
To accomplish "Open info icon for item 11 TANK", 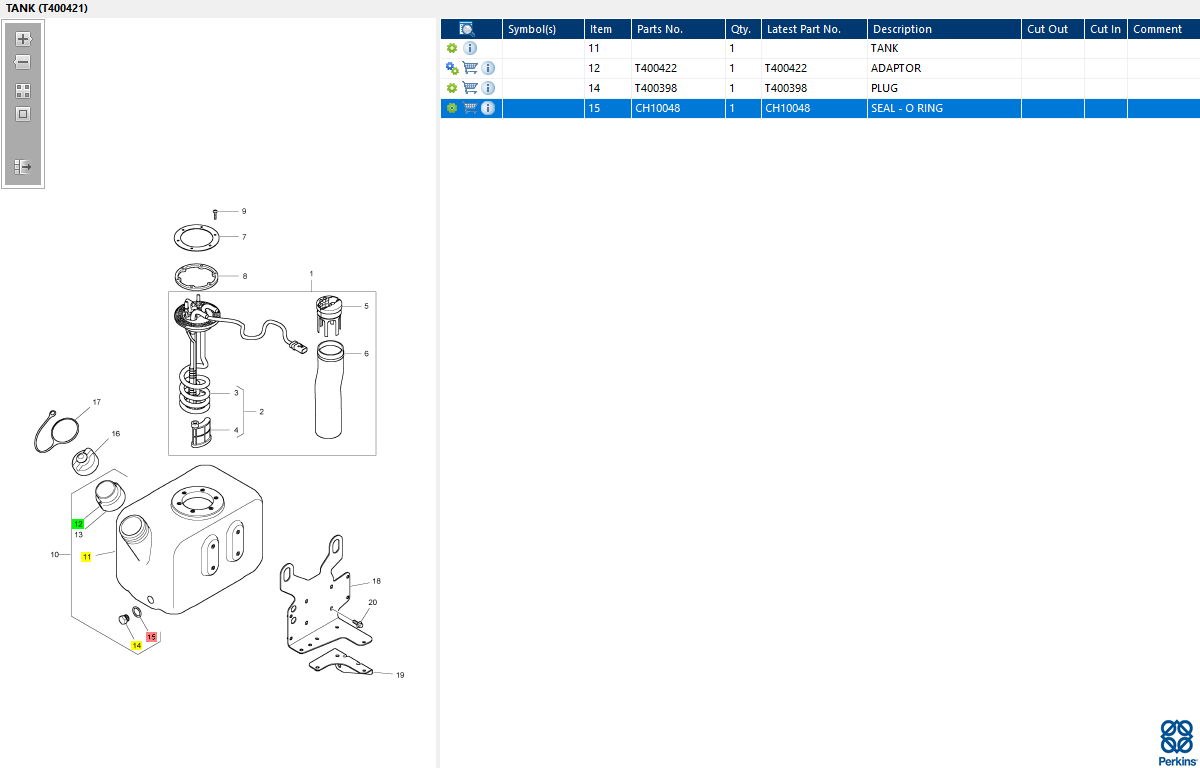I will pyautogui.click(x=470, y=48).
